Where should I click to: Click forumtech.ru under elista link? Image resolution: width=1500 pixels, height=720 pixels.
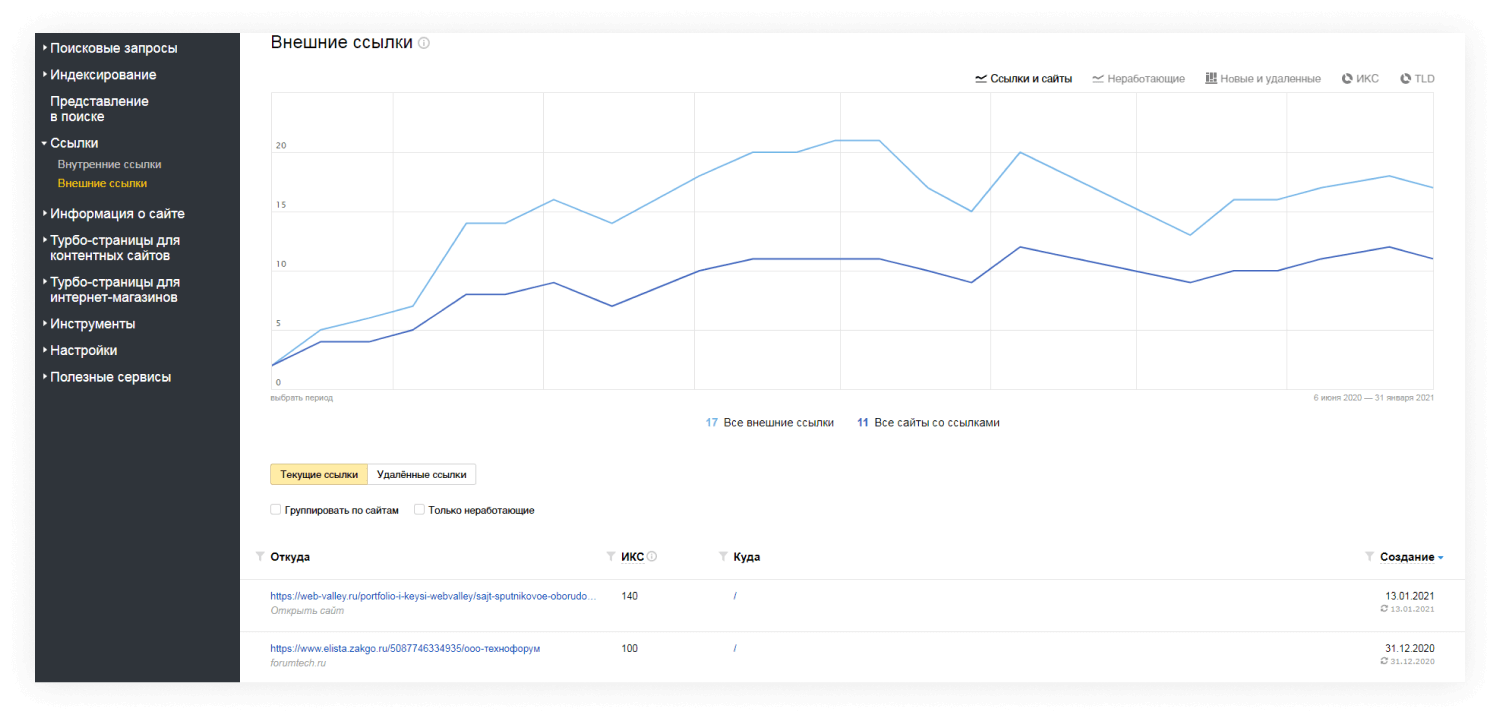click(x=298, y=663)
